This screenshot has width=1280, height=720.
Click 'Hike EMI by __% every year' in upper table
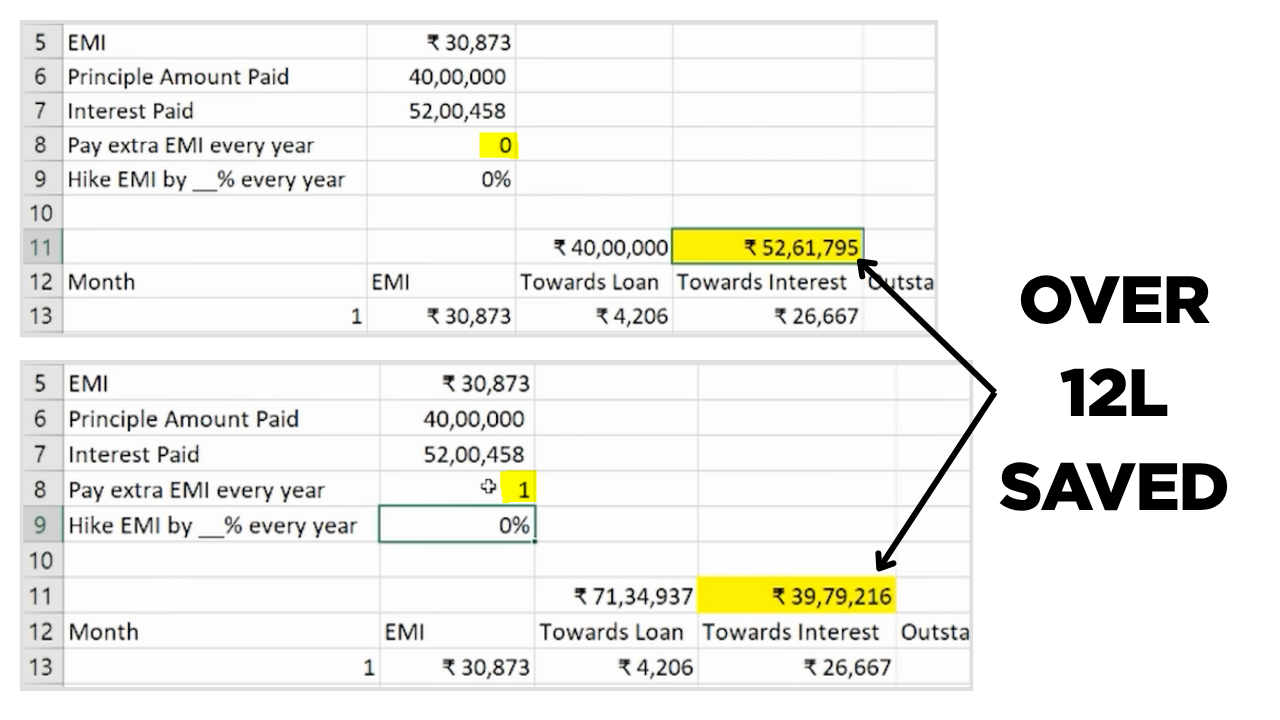click(x=205, y=180)
